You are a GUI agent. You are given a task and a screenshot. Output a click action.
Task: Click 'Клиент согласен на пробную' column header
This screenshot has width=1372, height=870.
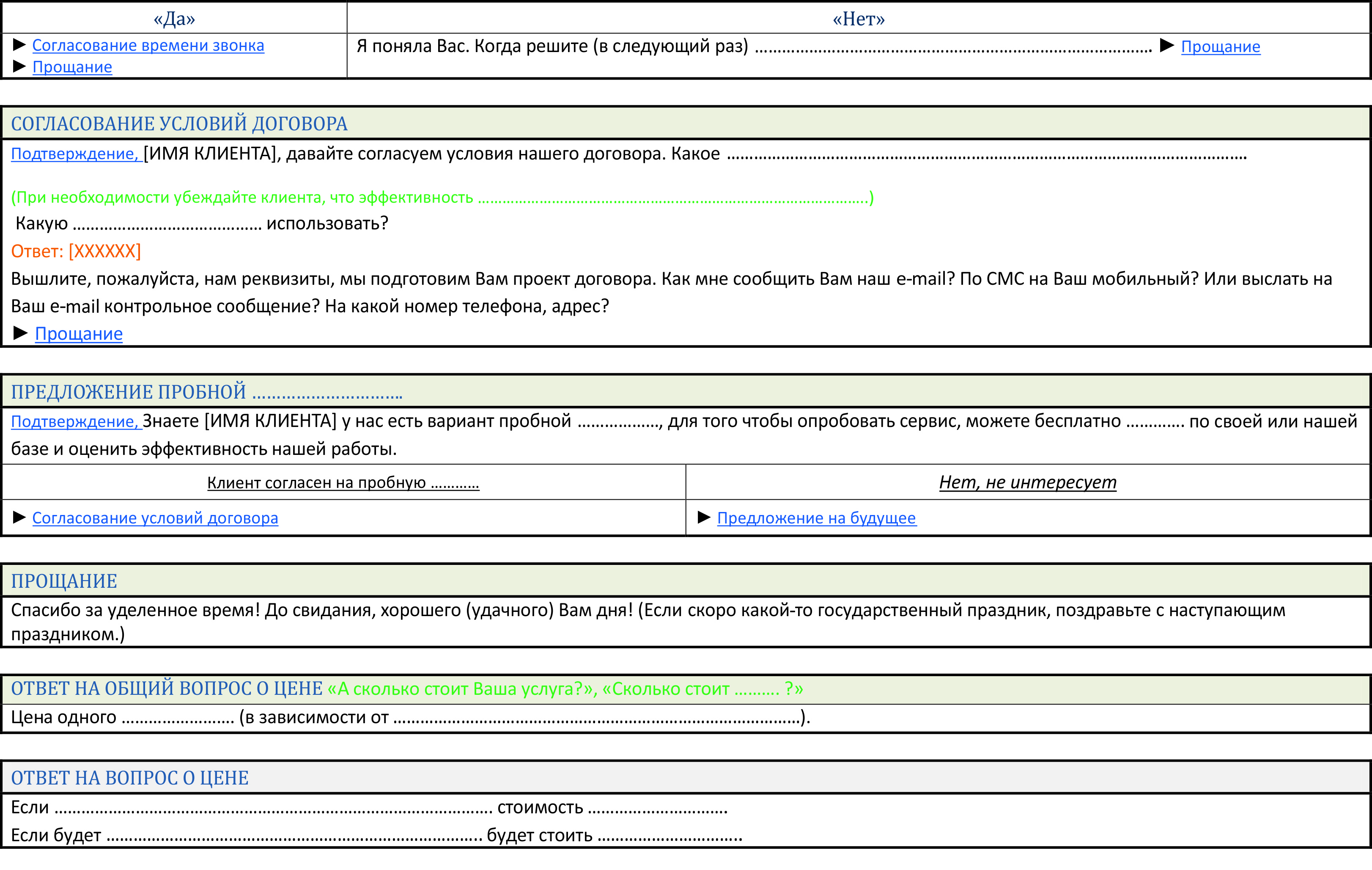coord(343,483)
